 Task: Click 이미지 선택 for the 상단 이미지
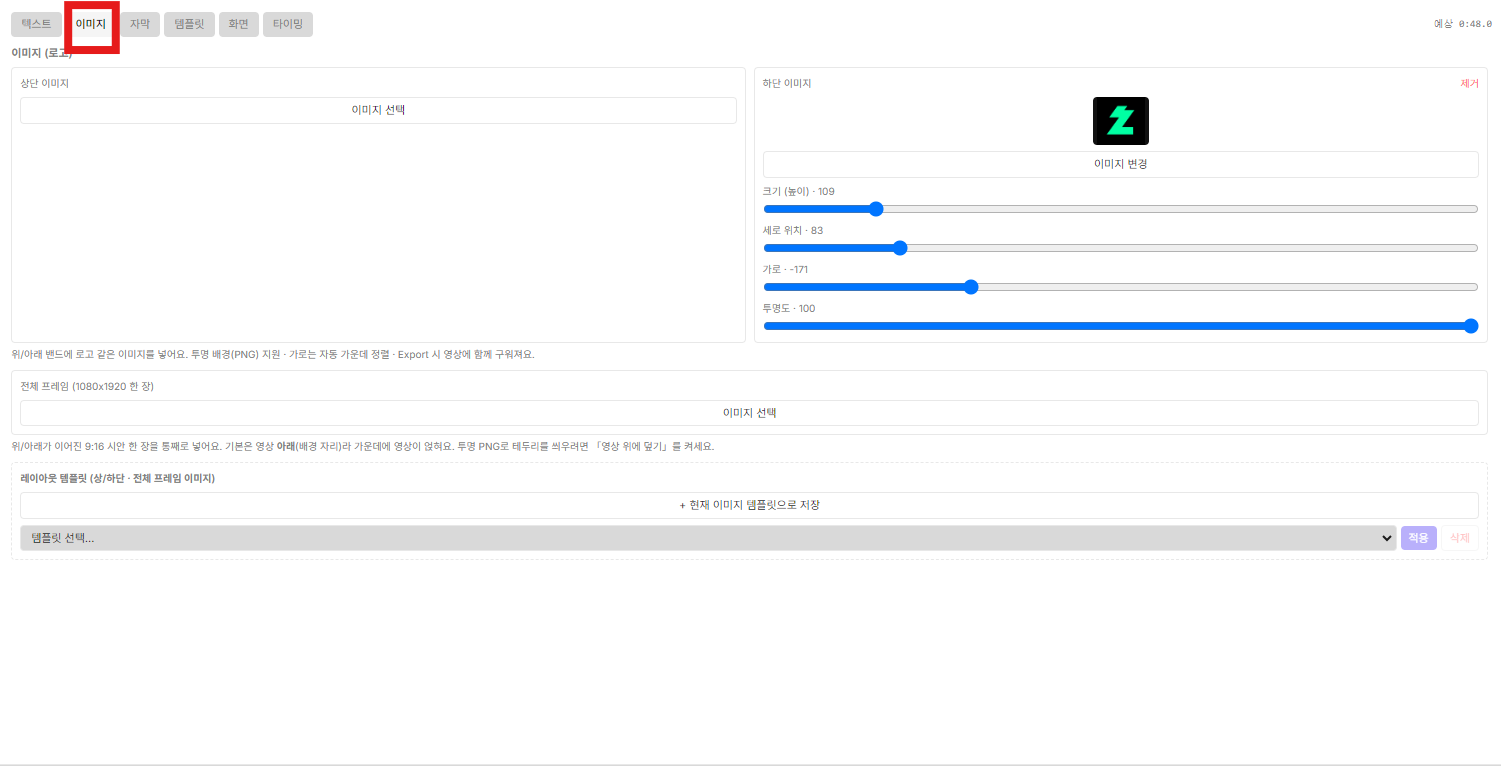coord(378,110)
